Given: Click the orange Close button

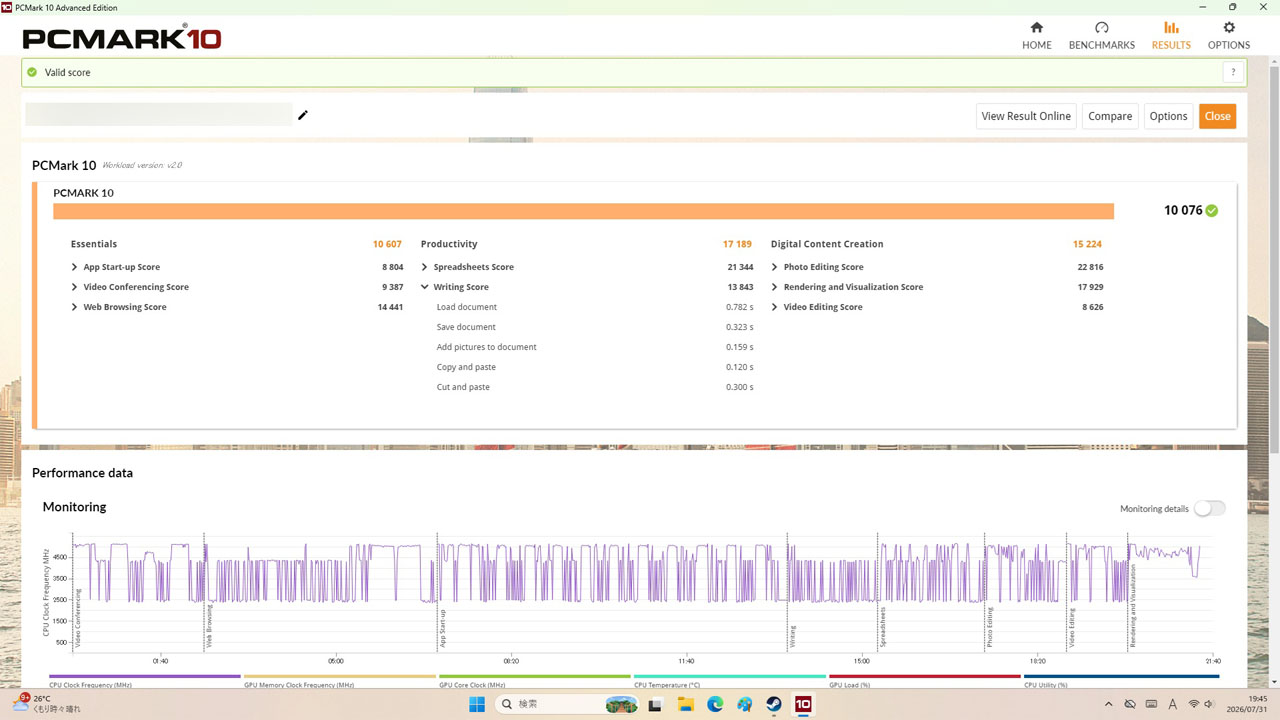Looking at the screenshot, I should click(1217, 116).
